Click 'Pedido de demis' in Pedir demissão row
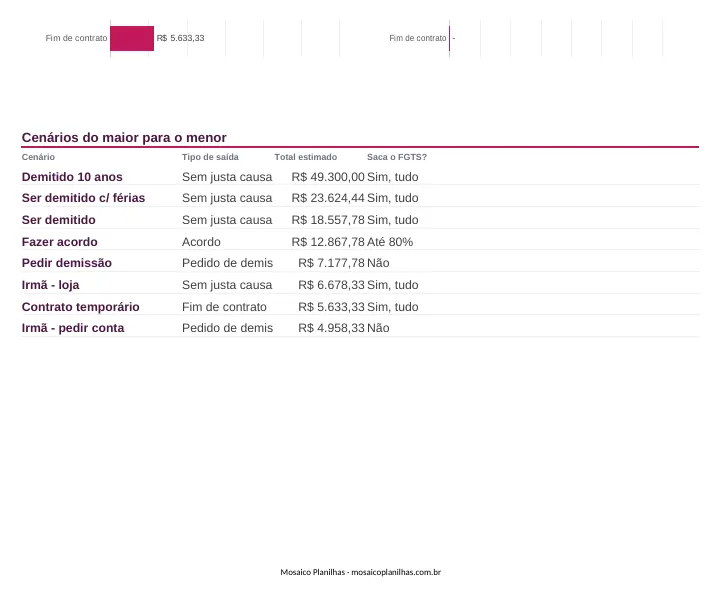The height and width of the screenshot is (597, 719). [x=227, y=263]
